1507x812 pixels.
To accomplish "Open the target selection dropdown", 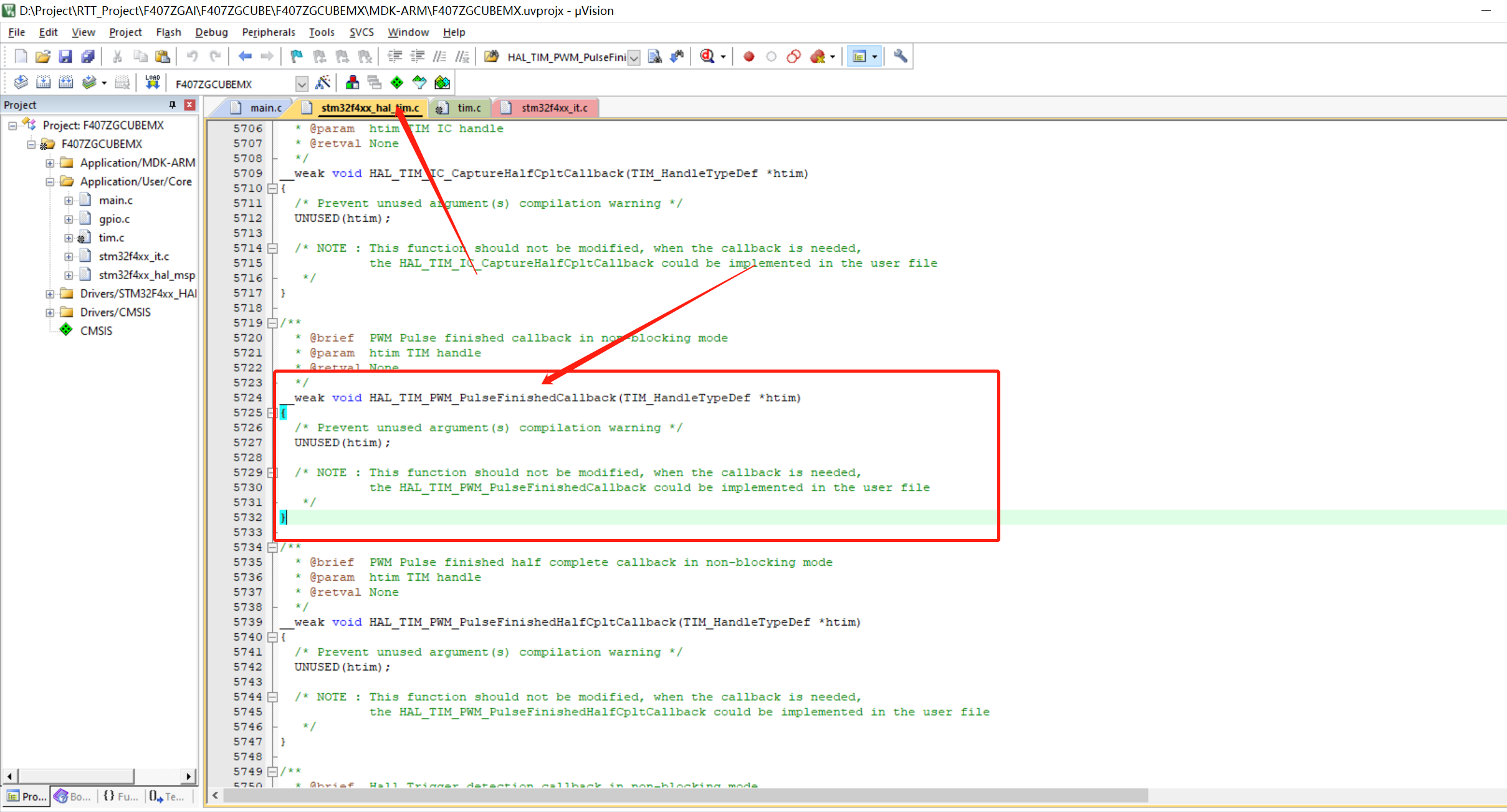I will [x=302, y=84].
